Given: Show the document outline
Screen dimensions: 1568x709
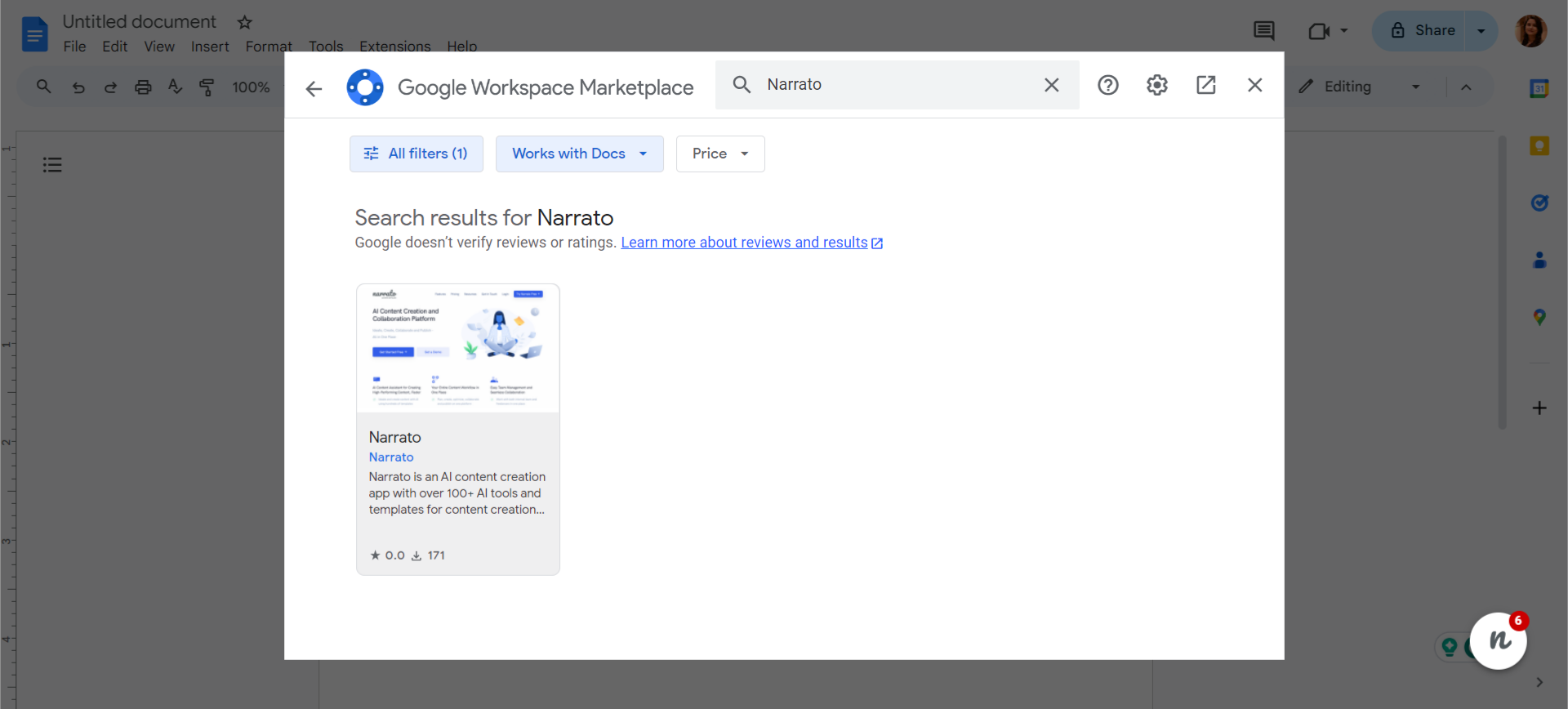Looking at the screenshot, I should tap(52, 165).
